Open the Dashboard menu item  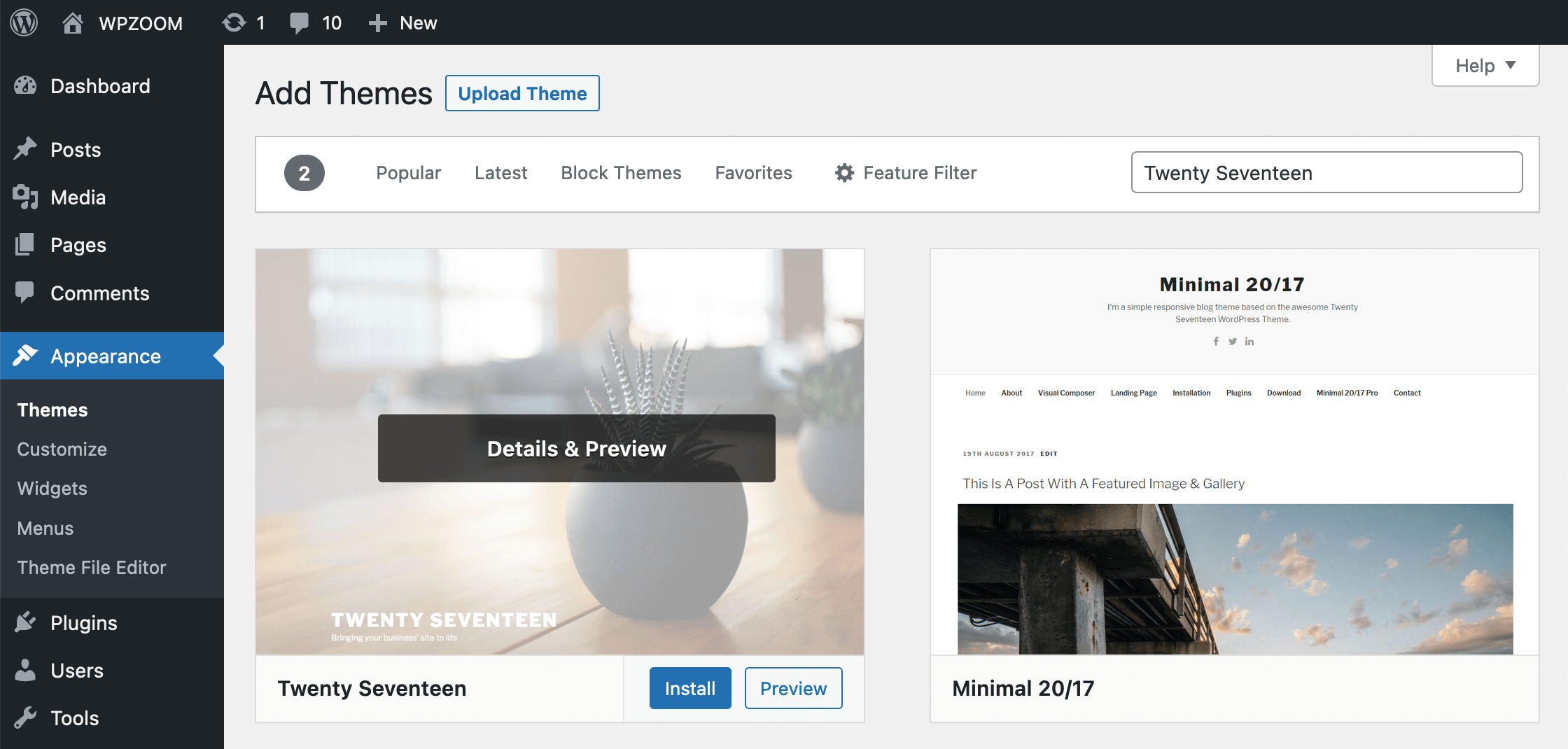112,86
